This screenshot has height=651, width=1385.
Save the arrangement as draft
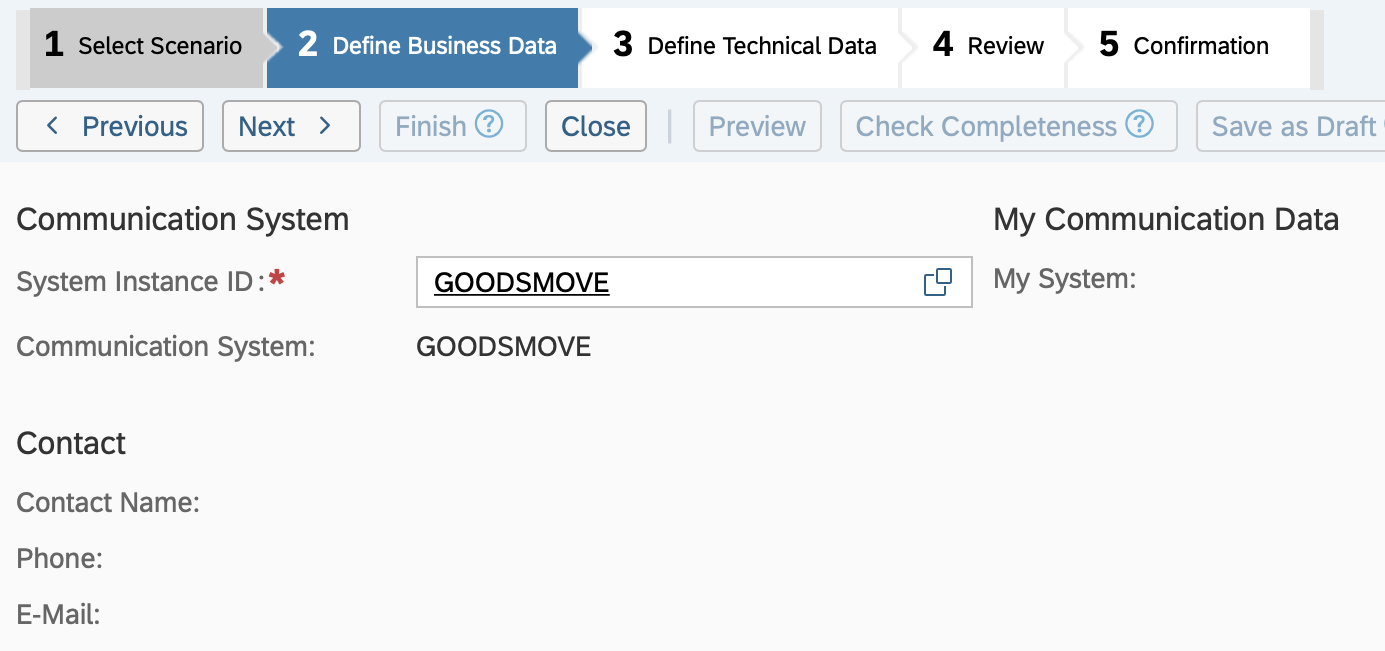pyautogui.click(x=1292, y=126)
